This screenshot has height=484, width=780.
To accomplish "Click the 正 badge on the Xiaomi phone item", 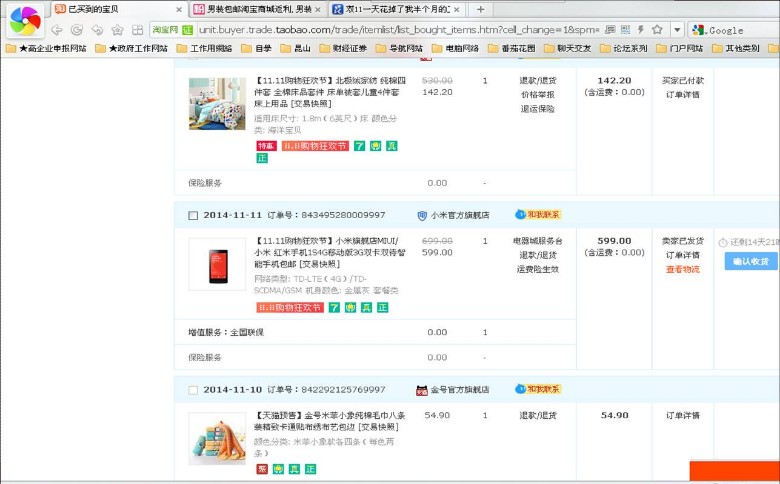I will point(383,307).
